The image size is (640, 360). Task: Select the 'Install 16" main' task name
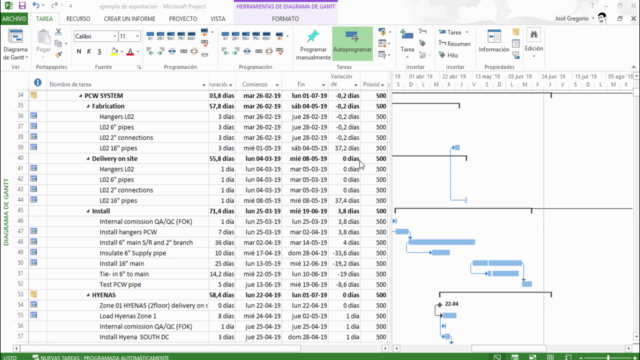pos(122,264)
